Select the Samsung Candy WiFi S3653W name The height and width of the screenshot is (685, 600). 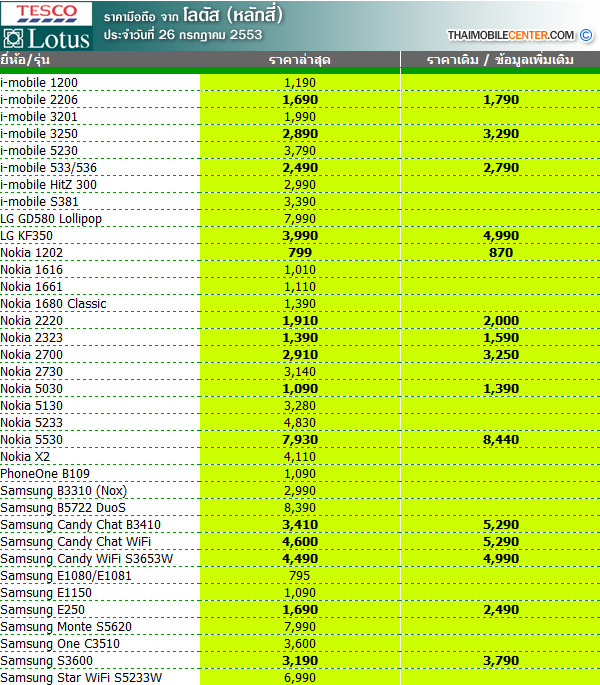[x=87, y=560]
